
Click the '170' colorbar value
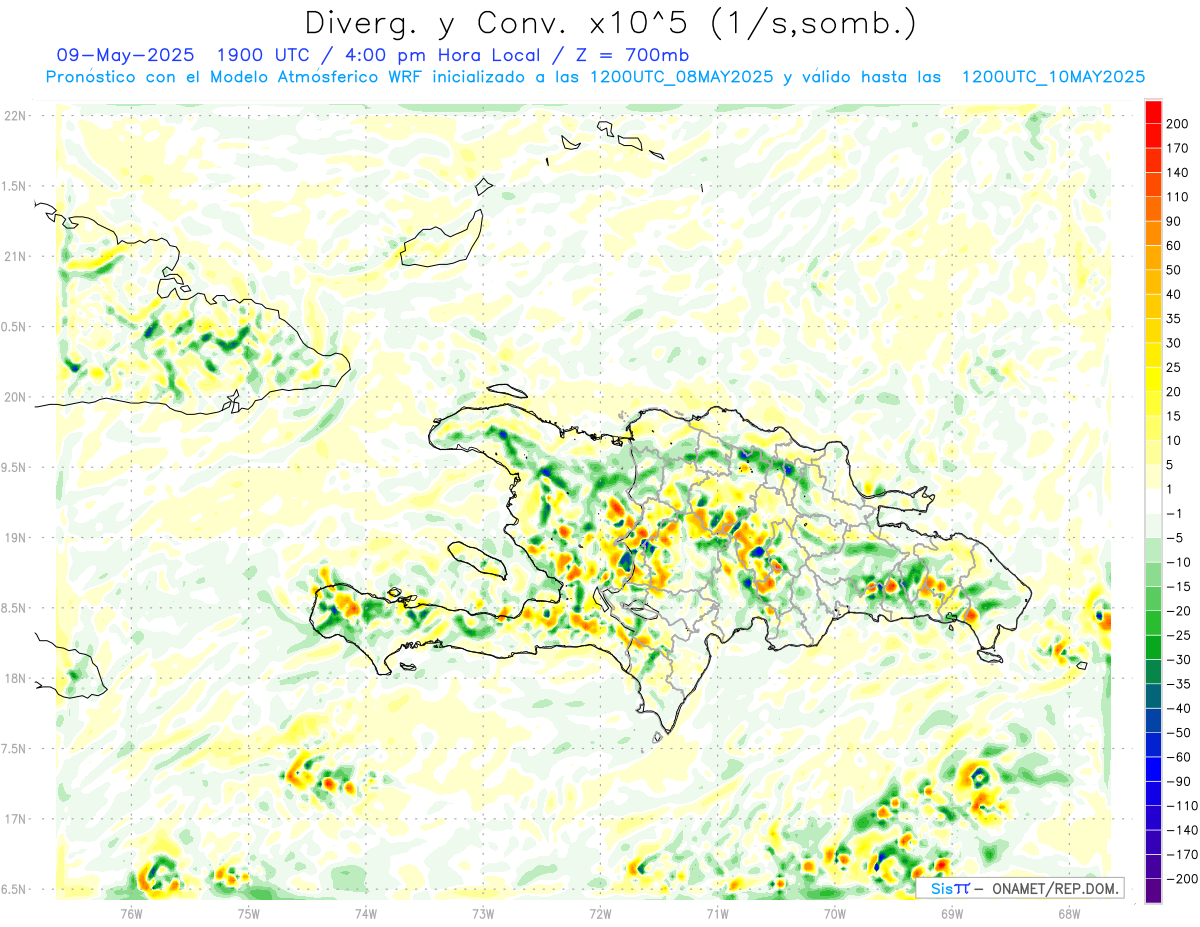(1178, 148)
